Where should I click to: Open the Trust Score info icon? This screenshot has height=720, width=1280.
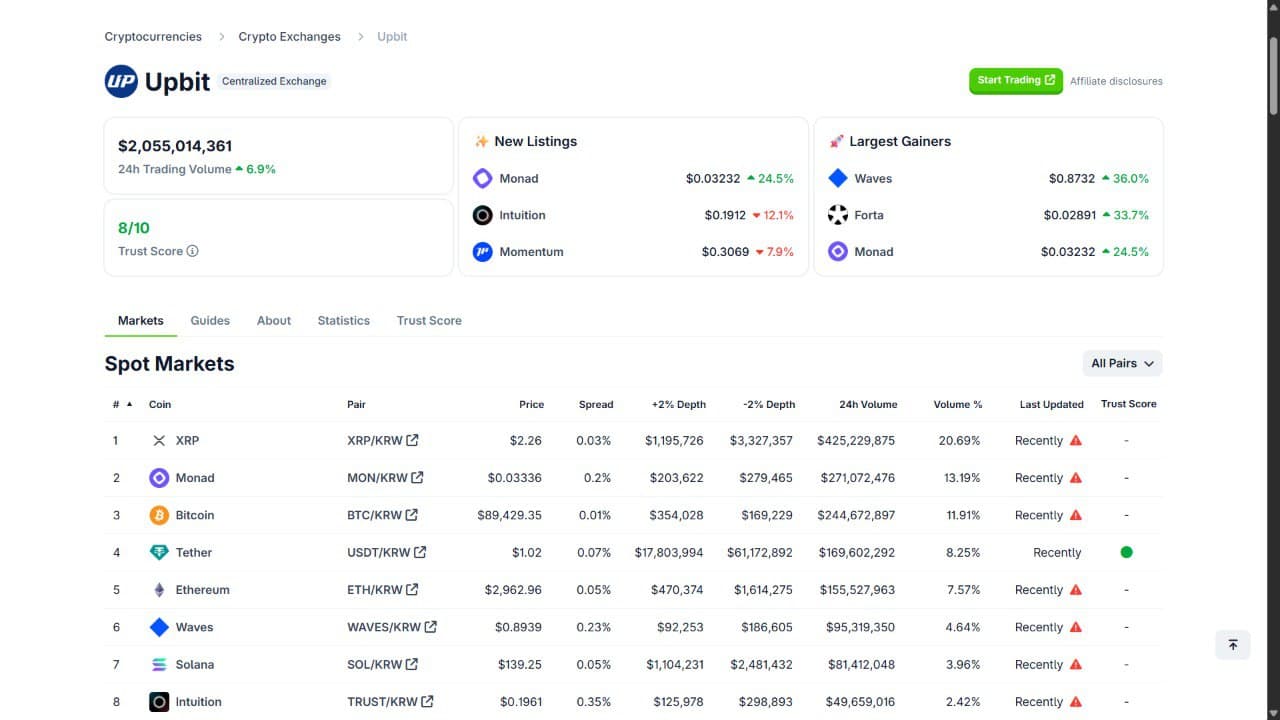click(192, 251)
